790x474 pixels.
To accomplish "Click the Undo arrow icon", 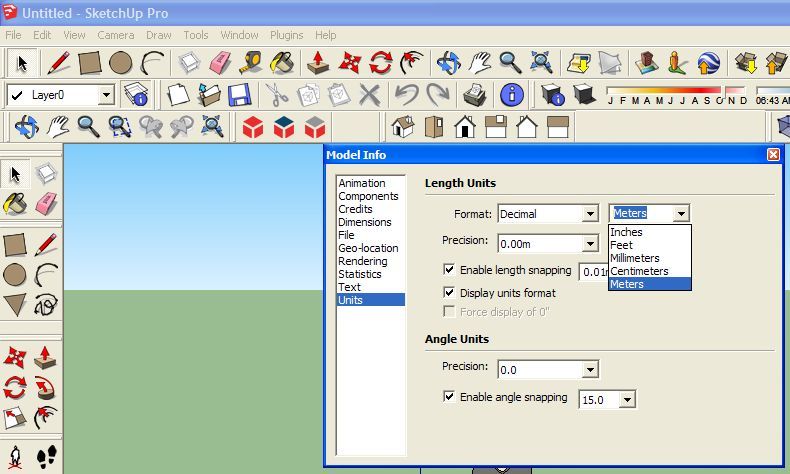I will tap(407, 95).
